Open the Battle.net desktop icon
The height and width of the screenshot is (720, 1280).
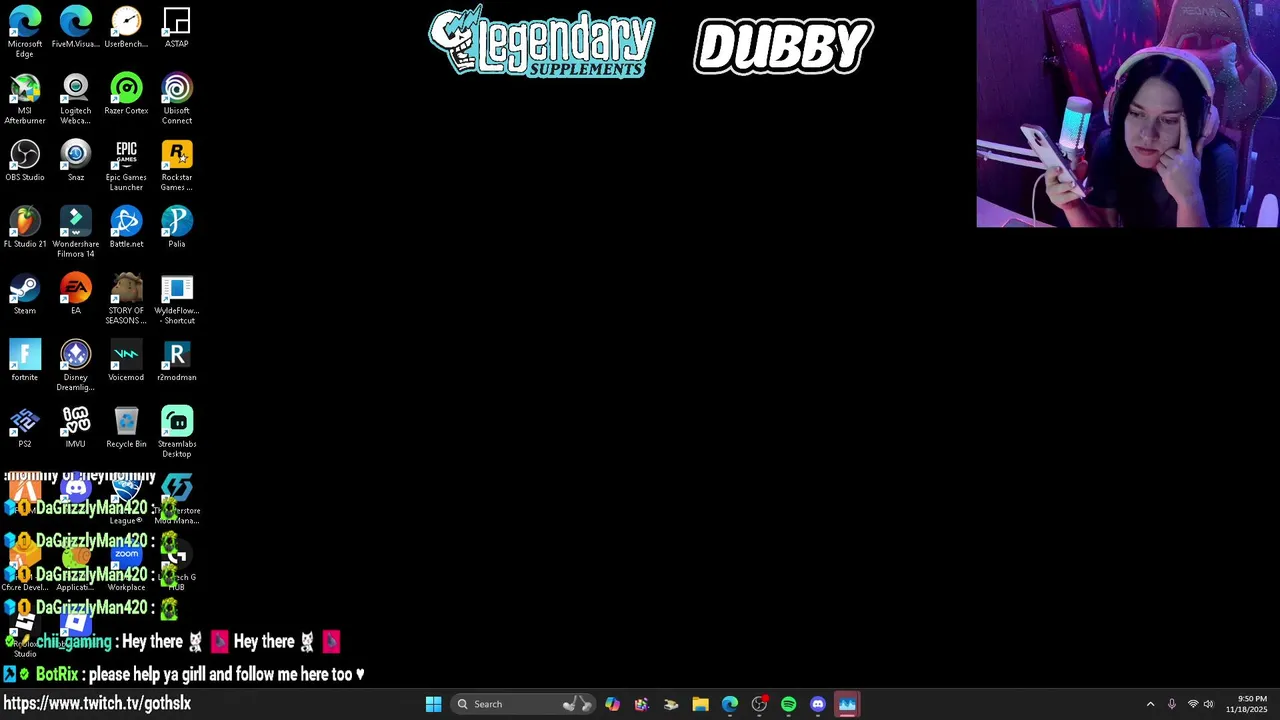click(x=126, y=227)
